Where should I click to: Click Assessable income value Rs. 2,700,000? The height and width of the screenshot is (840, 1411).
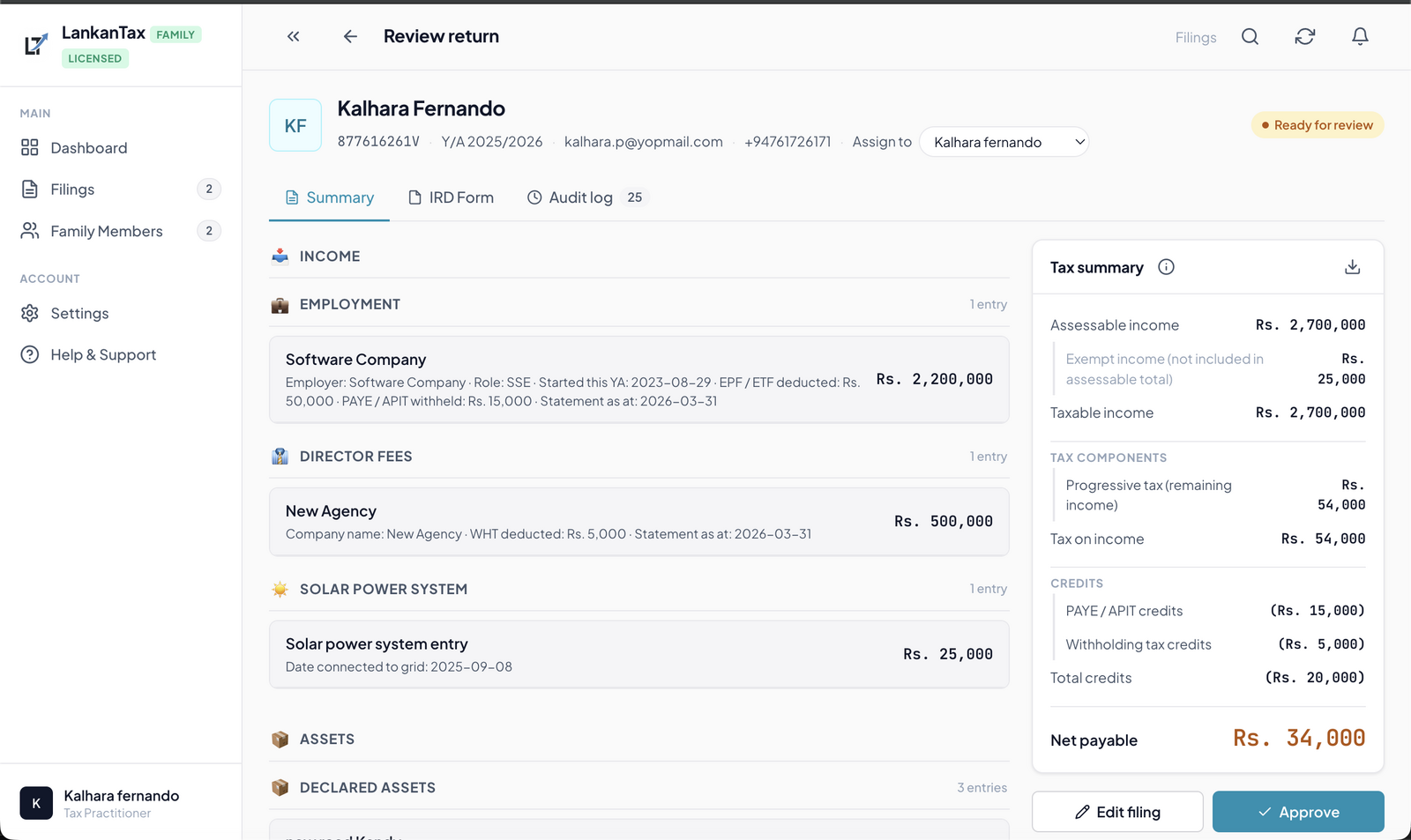pos(1310,325)
